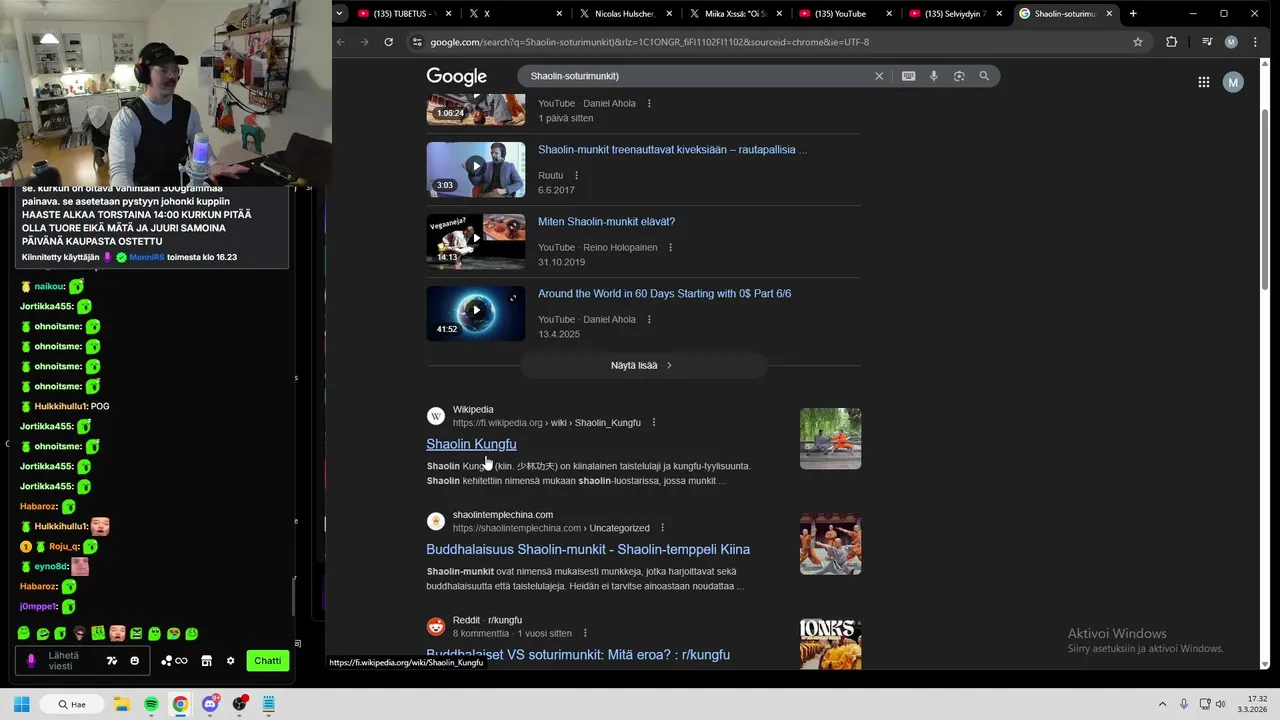Click purple microphone in chat input

31,661
